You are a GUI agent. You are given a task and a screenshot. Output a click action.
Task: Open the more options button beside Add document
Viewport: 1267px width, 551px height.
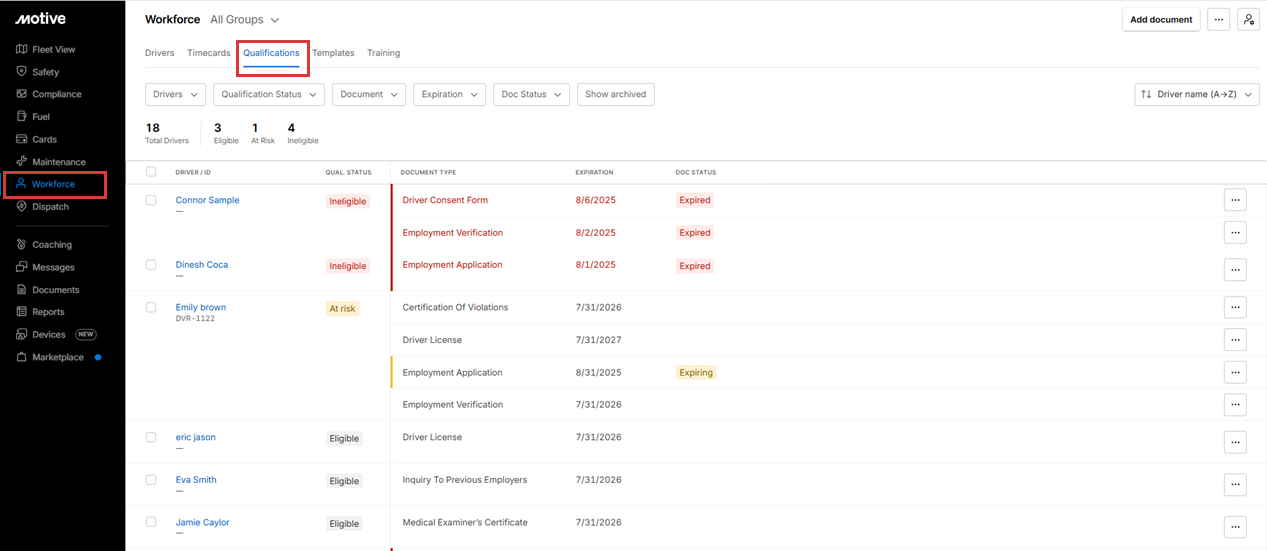click(x=1217, y=20)
